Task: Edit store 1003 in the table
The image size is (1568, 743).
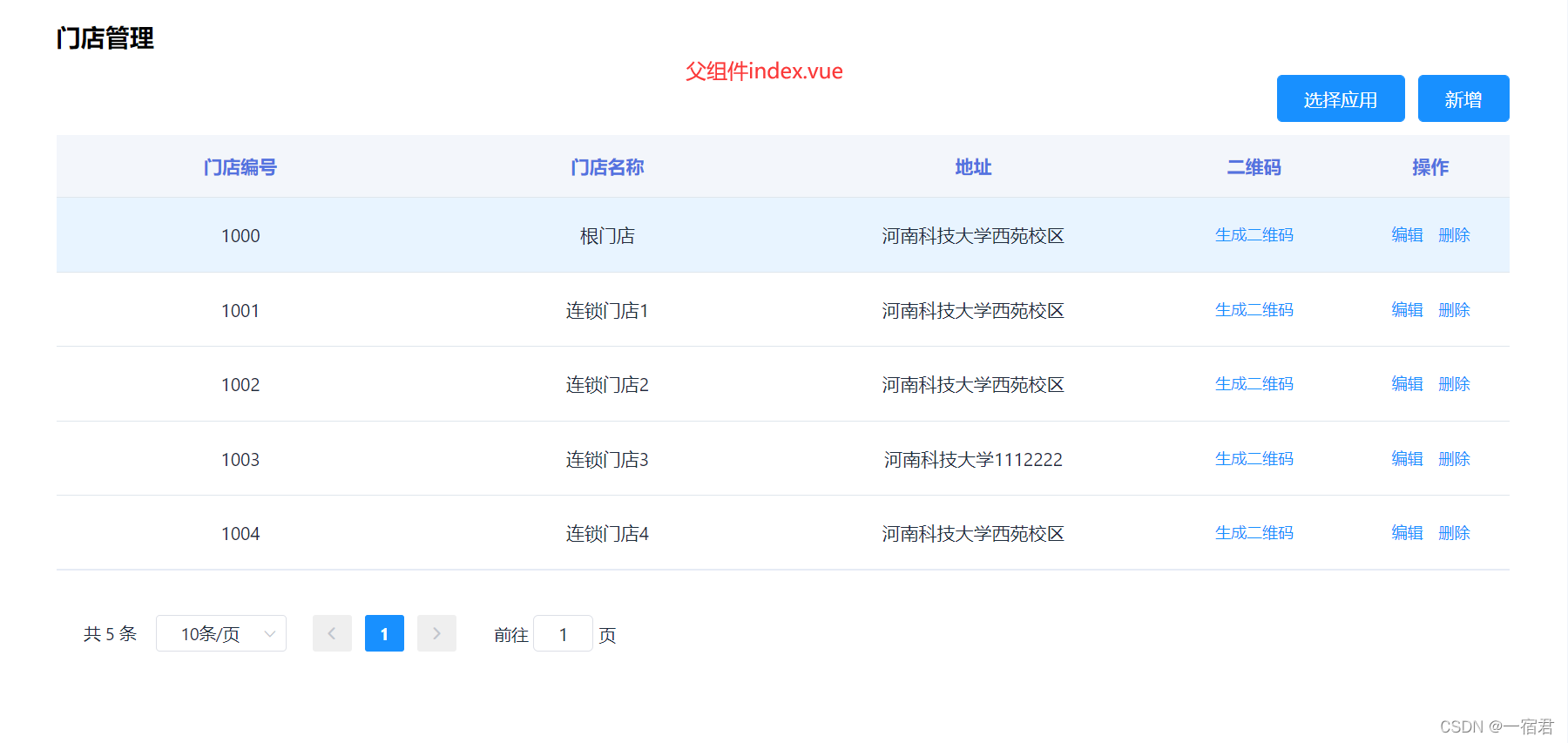Action: (x=1407, y=459)
